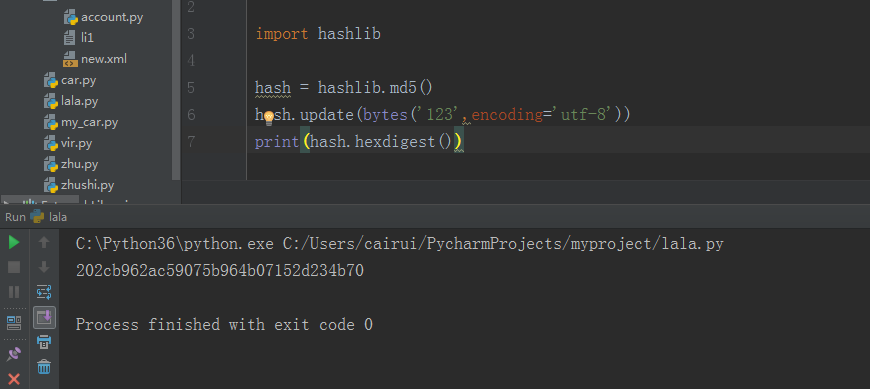The image size is (870, 389).
Task: Toggle soft-wrap in run console
Action: tap(44, 292)
